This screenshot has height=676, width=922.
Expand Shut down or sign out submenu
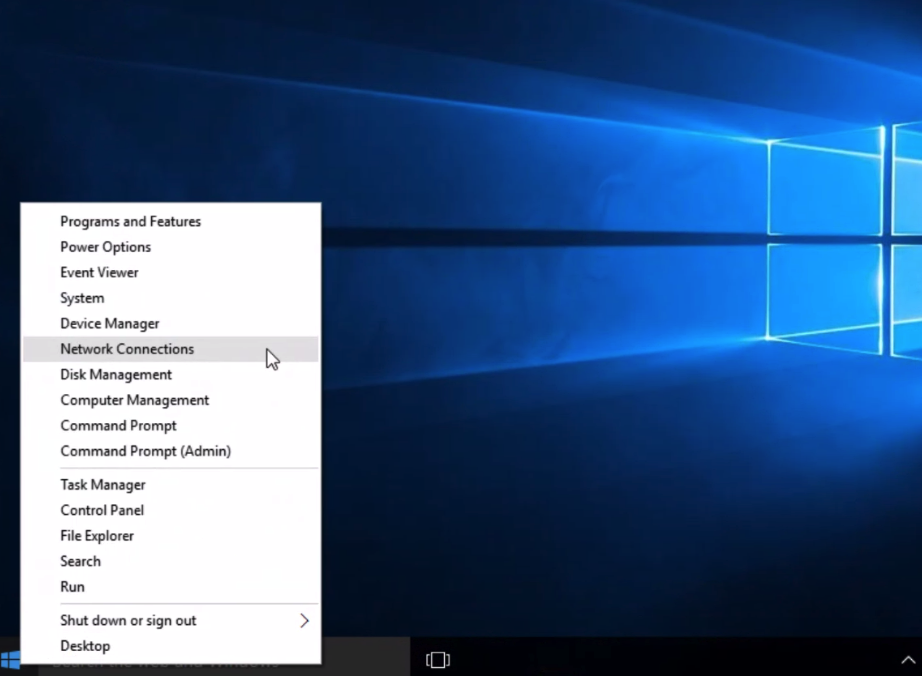click(171, 621)
